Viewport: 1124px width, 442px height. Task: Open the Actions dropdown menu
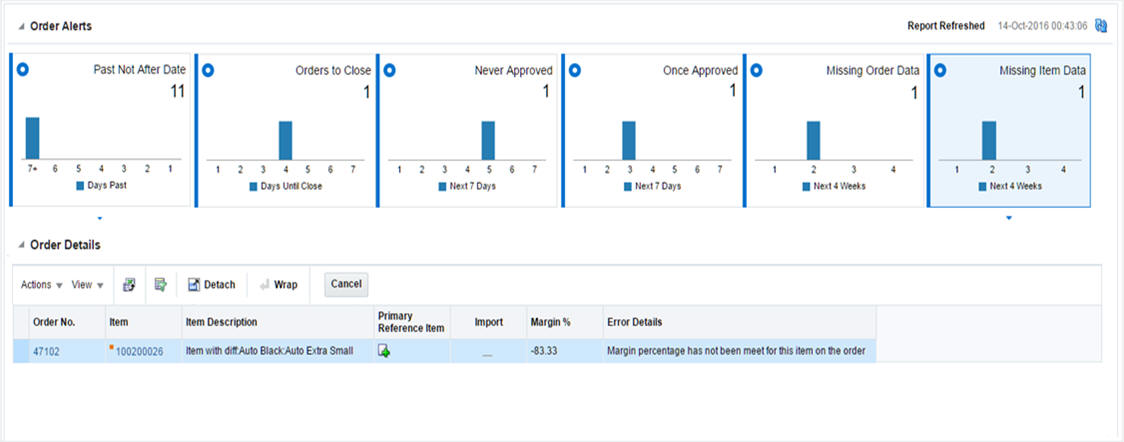pos(42,284)
